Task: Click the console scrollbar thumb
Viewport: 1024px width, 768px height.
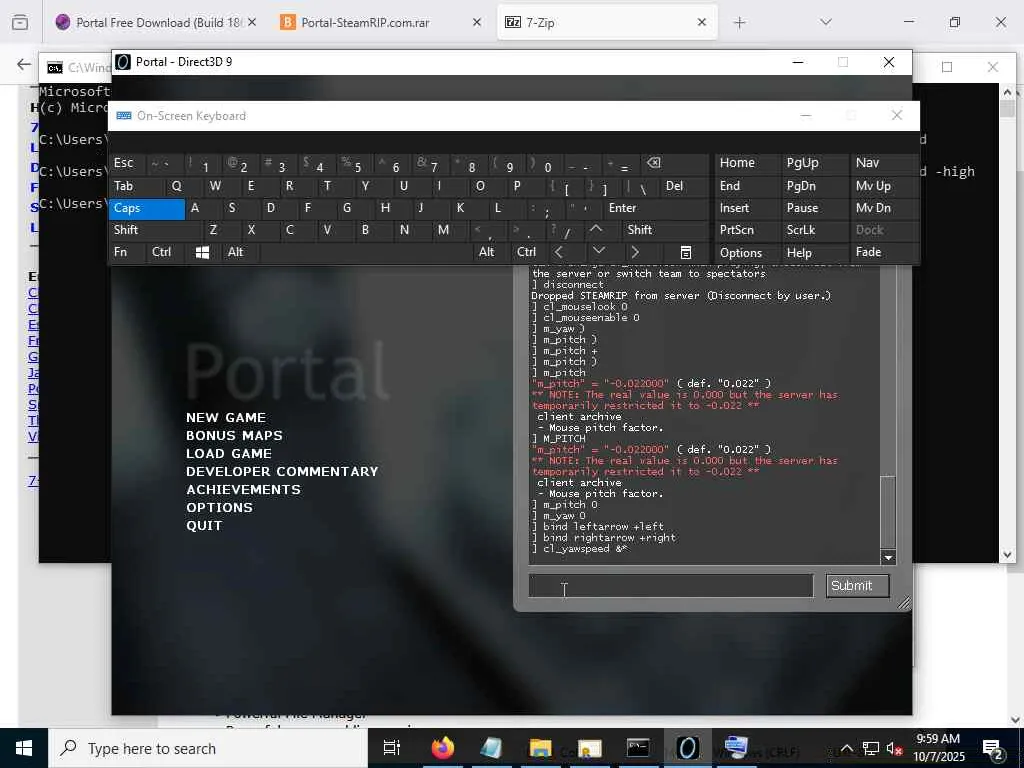Action: [x=888, y=513]
